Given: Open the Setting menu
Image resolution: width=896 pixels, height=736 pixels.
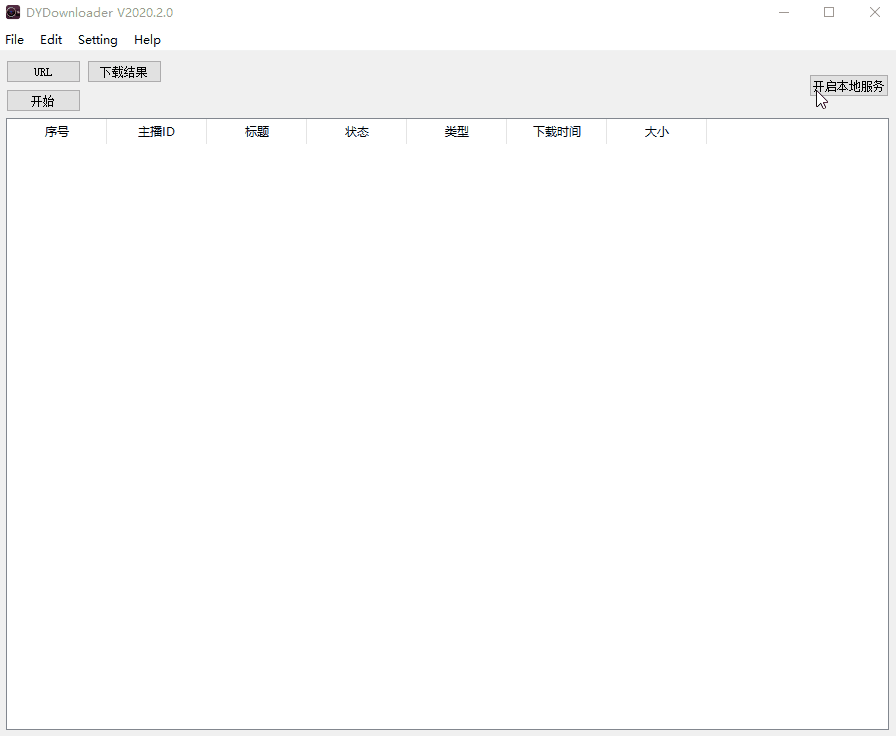Looking at the screenshot, I should 98,40.
